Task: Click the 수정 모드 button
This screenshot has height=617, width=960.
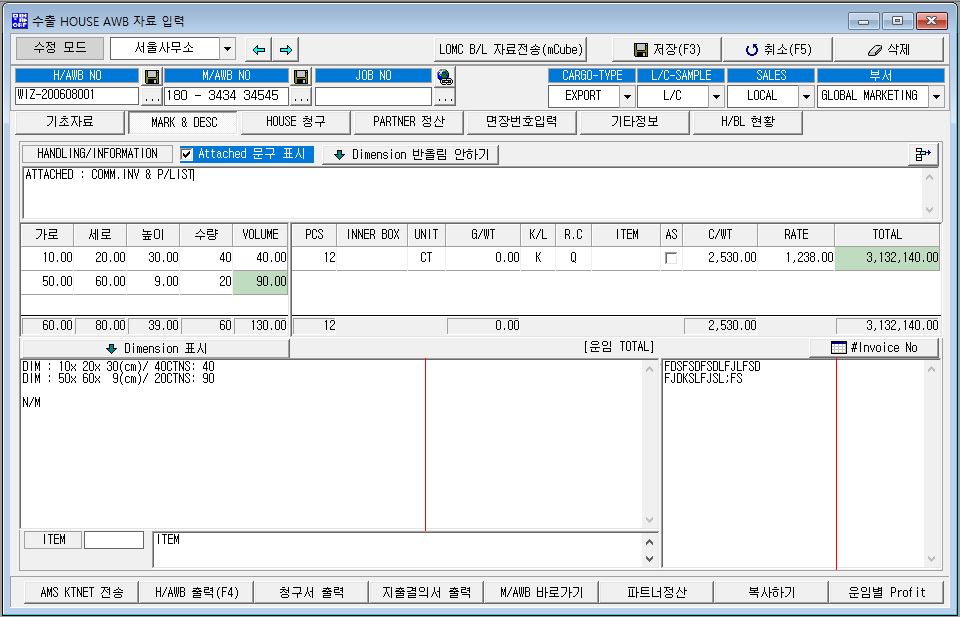Action: coord(60,48)
